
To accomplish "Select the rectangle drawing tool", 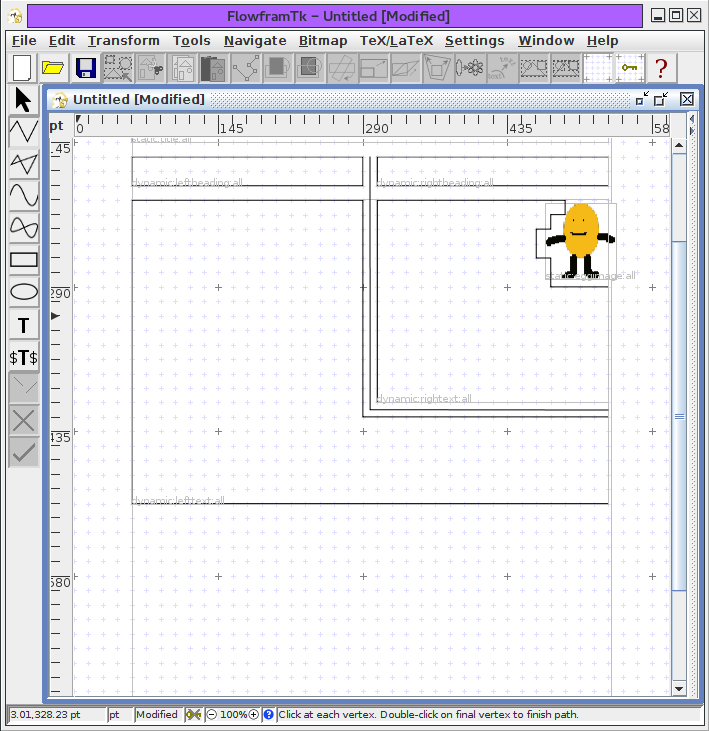I will pos(24,260).
